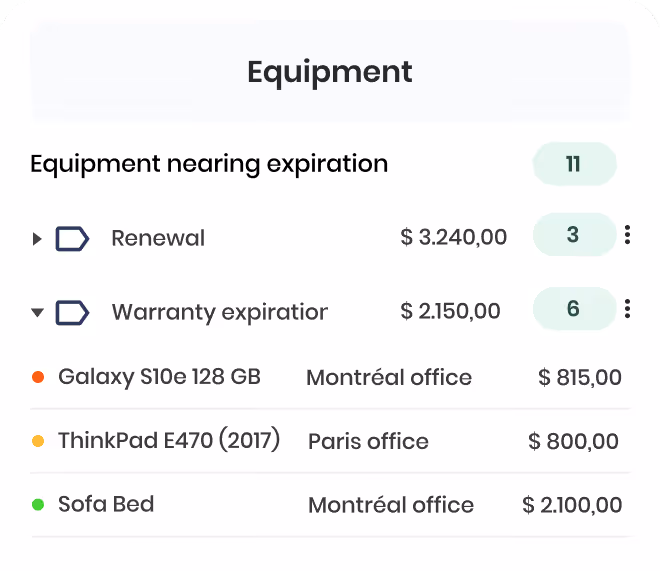Image resolution: width=660 pixels, height=571 pixels.
Task: Open Warranty expiration three-dot options menu
Action: point(627,308)
